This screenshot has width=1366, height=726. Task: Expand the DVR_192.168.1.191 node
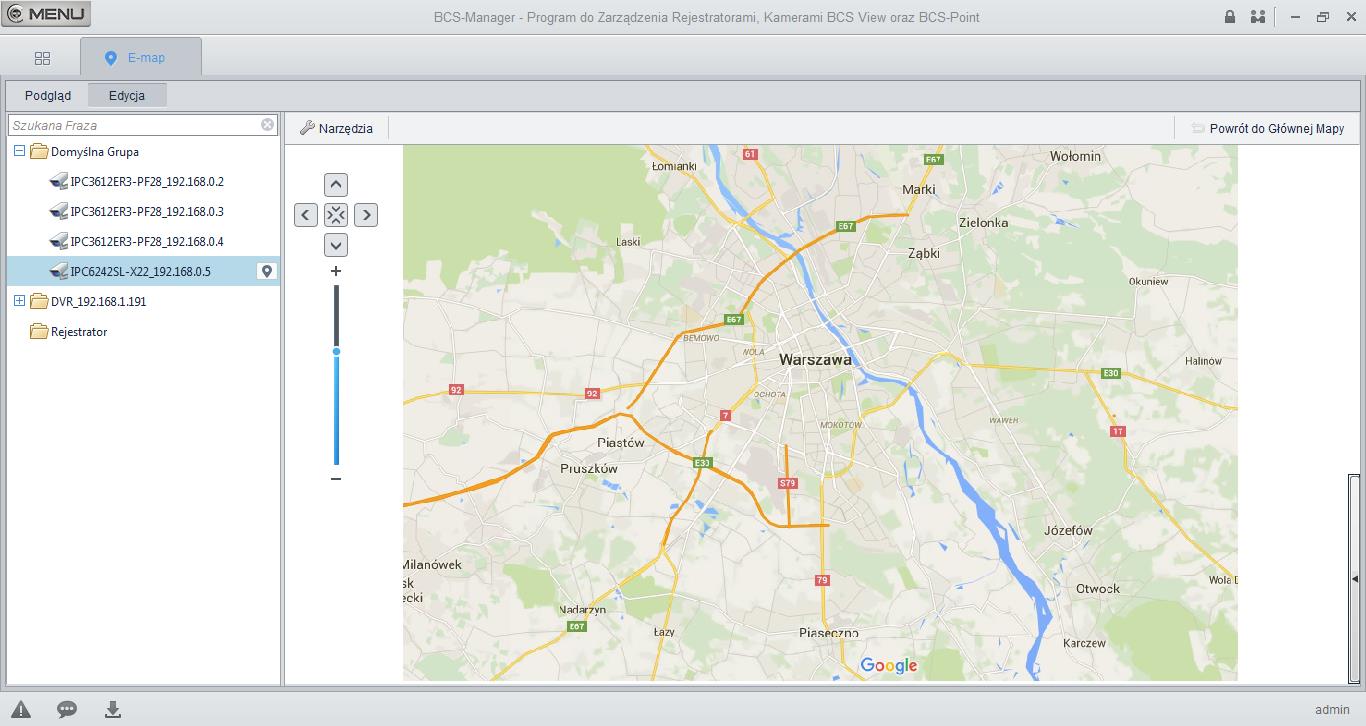(19, 301)
